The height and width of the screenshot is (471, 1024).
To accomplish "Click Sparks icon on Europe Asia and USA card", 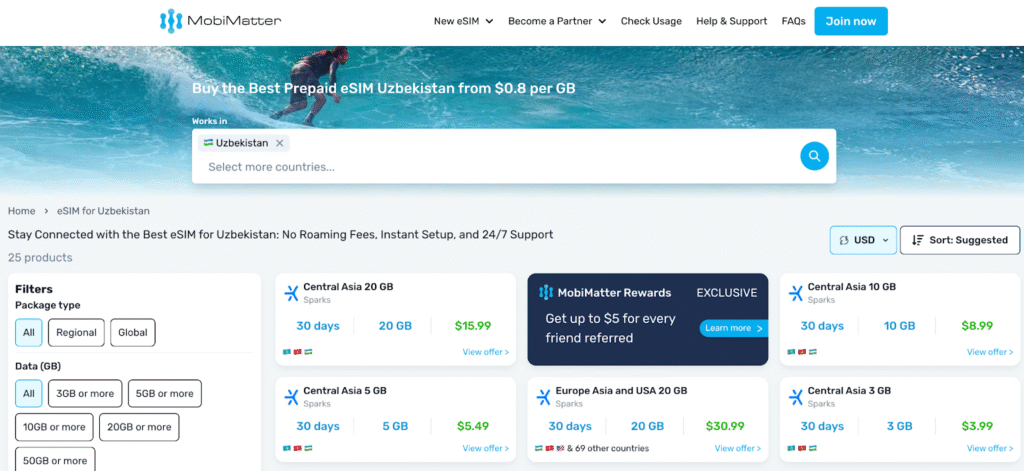I will [x=543, y=397].
